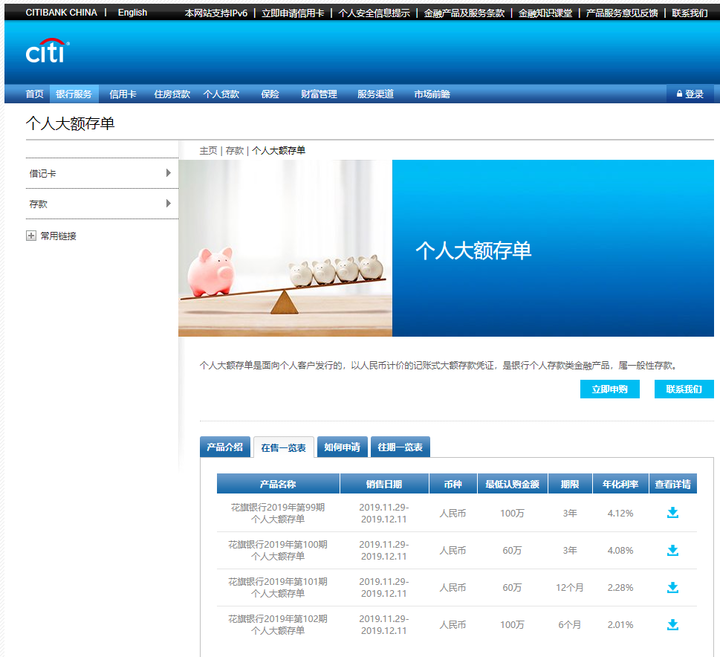Click 花旗银行2019年第101期 product name
This screenshot has width=720, height=657.
pos(278,587)
